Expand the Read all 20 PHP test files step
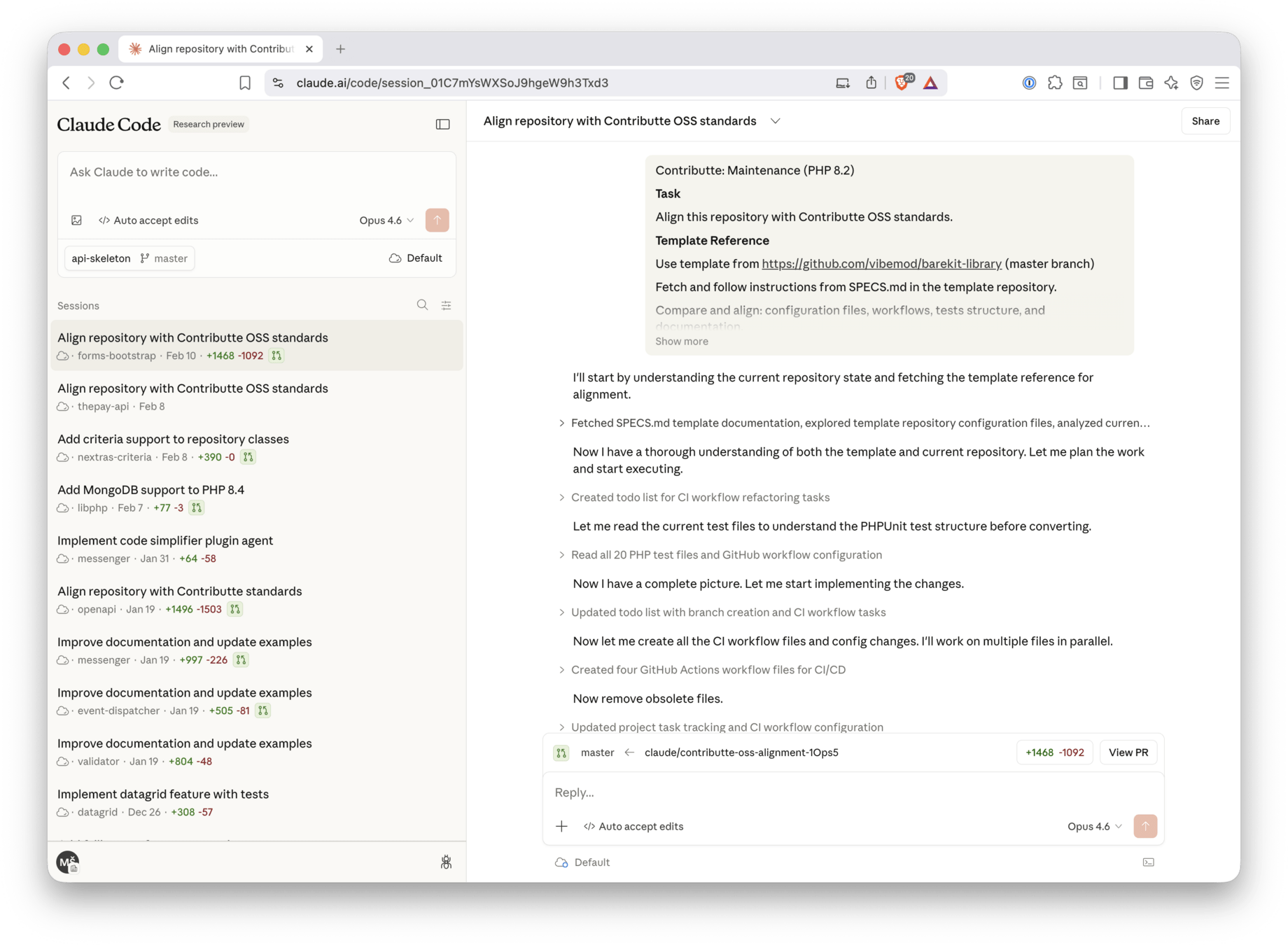The height and width of the screenshot is (945, 1288). tap(720, 554)
